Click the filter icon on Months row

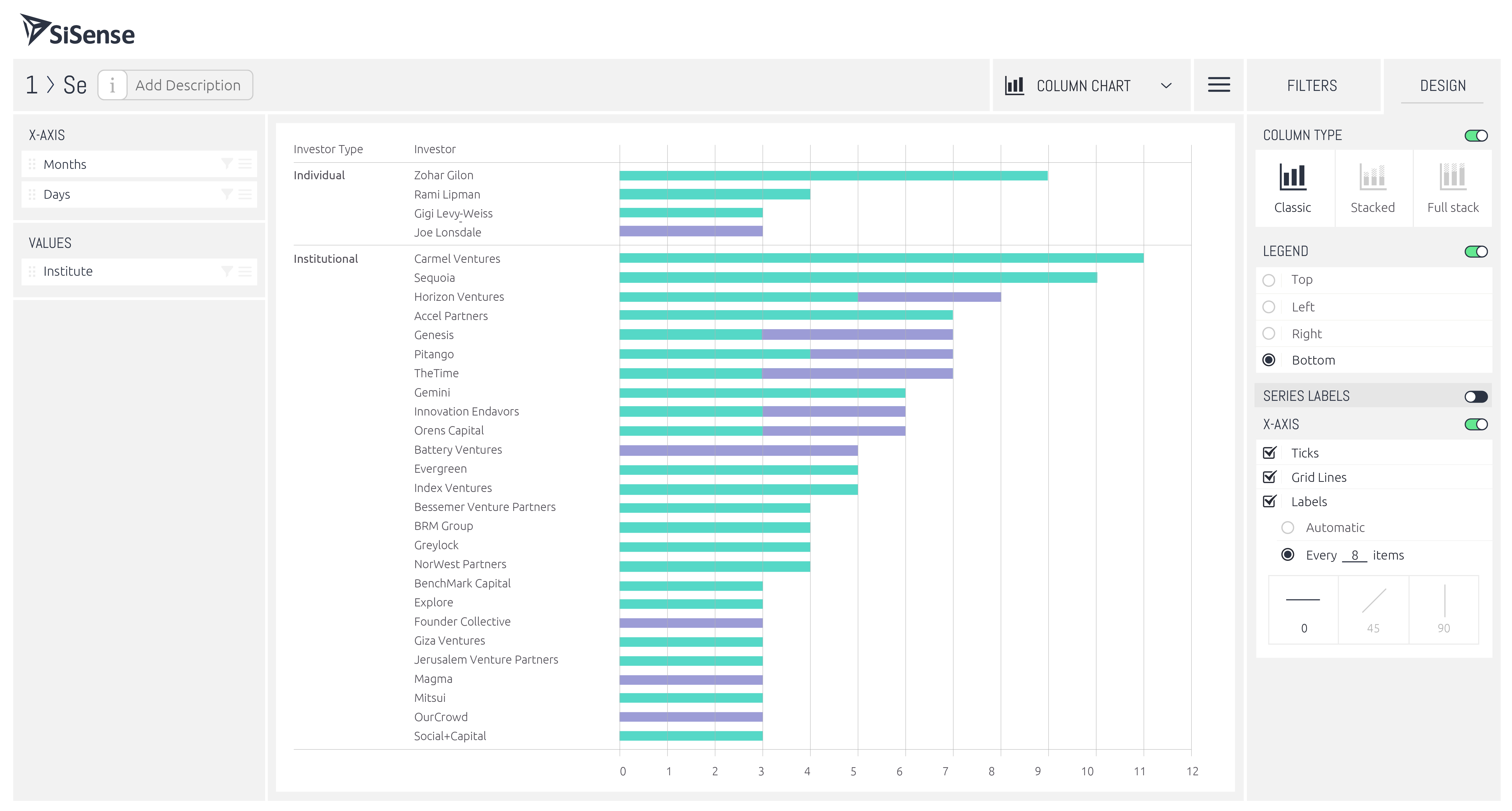[x=227, y=164]
